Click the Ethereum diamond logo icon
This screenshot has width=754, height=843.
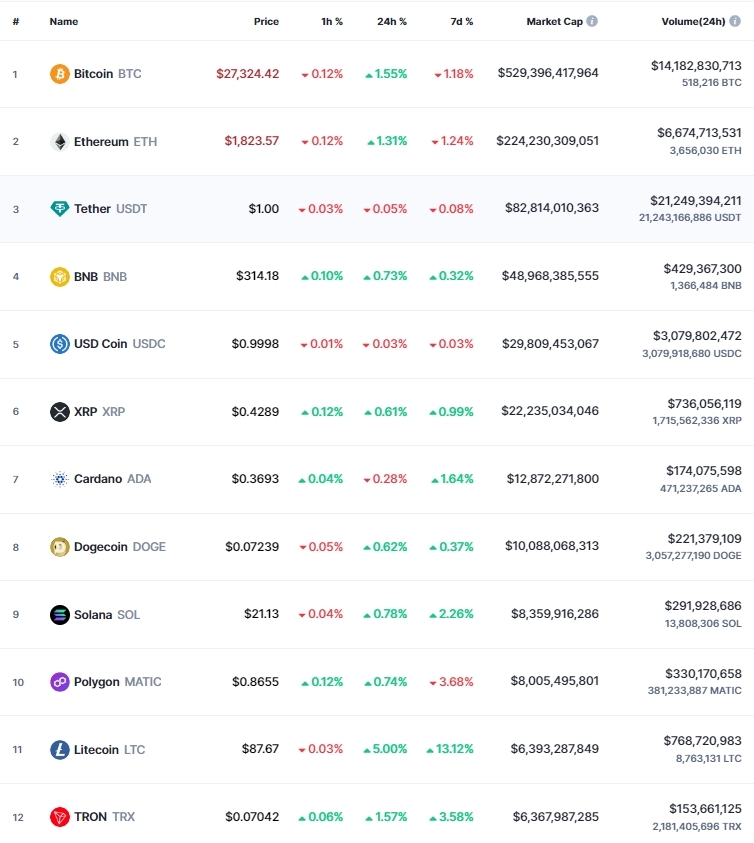pos(60,141)
